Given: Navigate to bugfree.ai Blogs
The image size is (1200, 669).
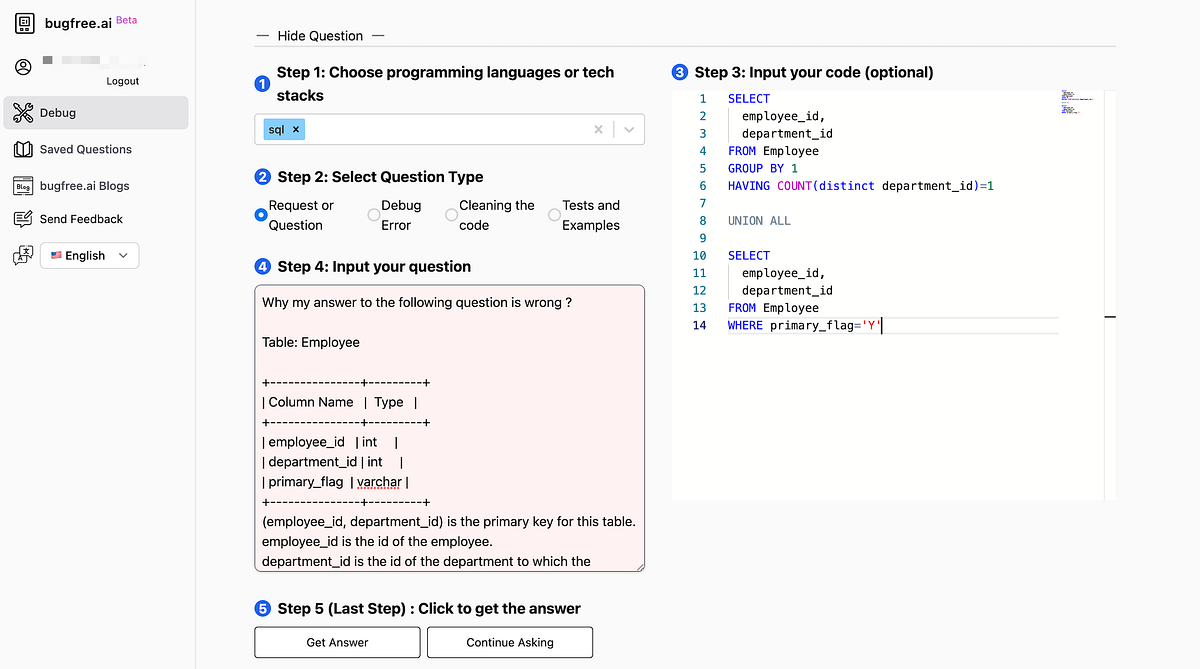Looking at the screenshot, I should pyautogui.click(x=83, y=184).
